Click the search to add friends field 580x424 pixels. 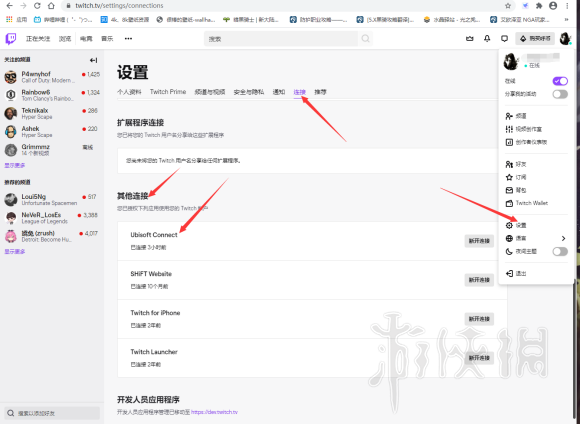[52, 413]
